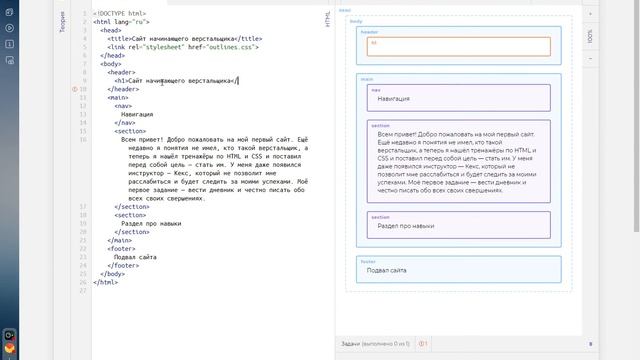Click the <!DOCTYPE html> code line
640x360 pixels.
click(119, 13)
